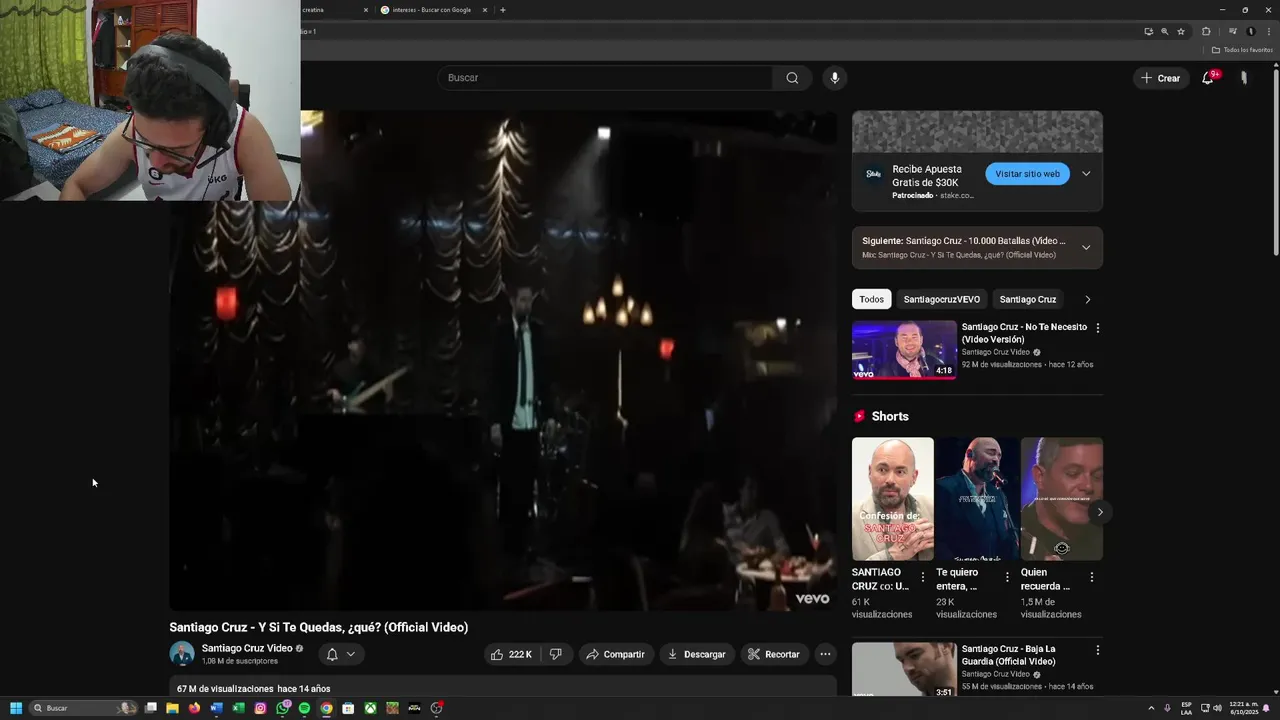The width and height of the screenshot is (1280, 720).
Task: Click the Crear button
Action: click(1161, 78)
